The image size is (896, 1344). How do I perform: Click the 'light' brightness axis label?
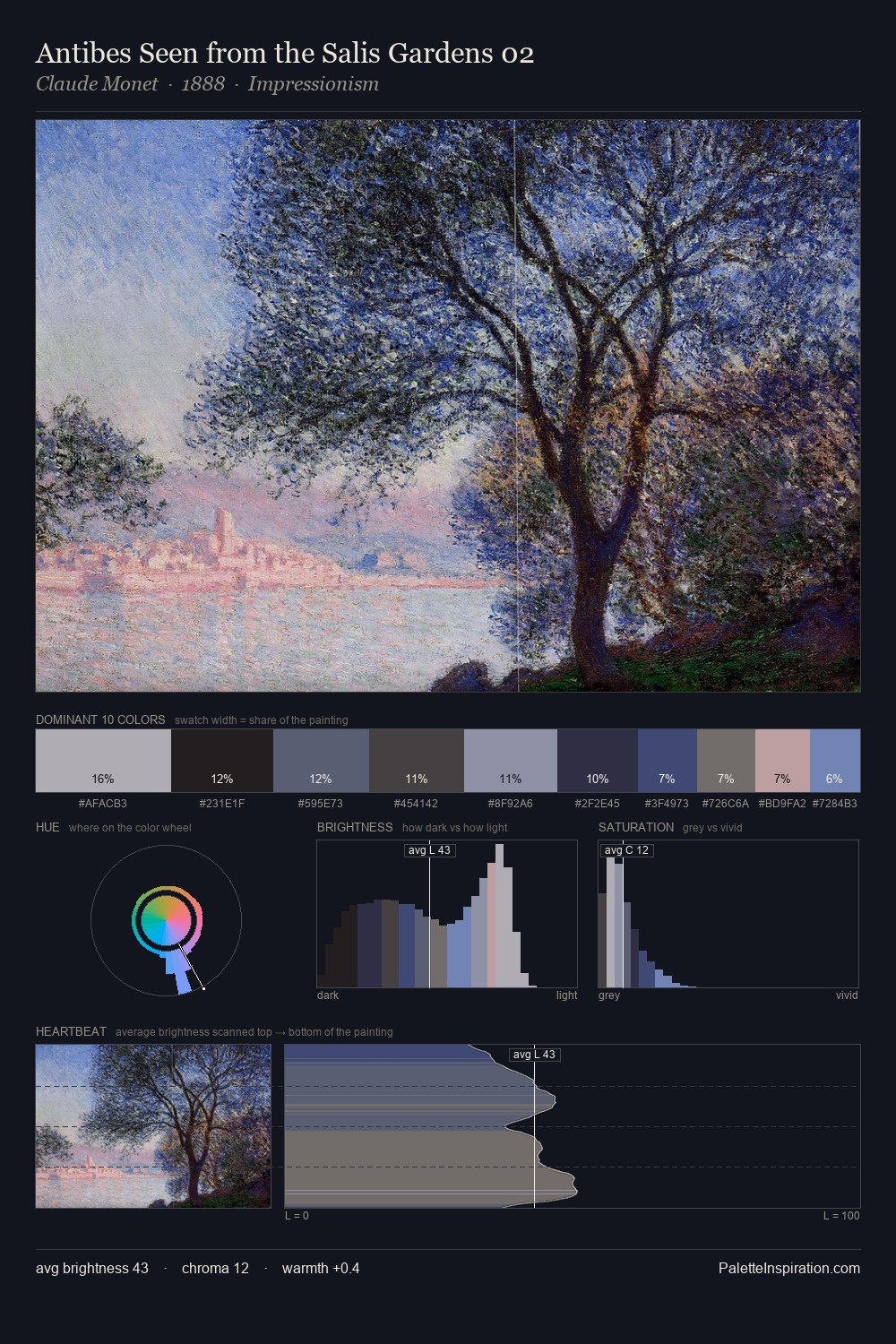[567, 995]
